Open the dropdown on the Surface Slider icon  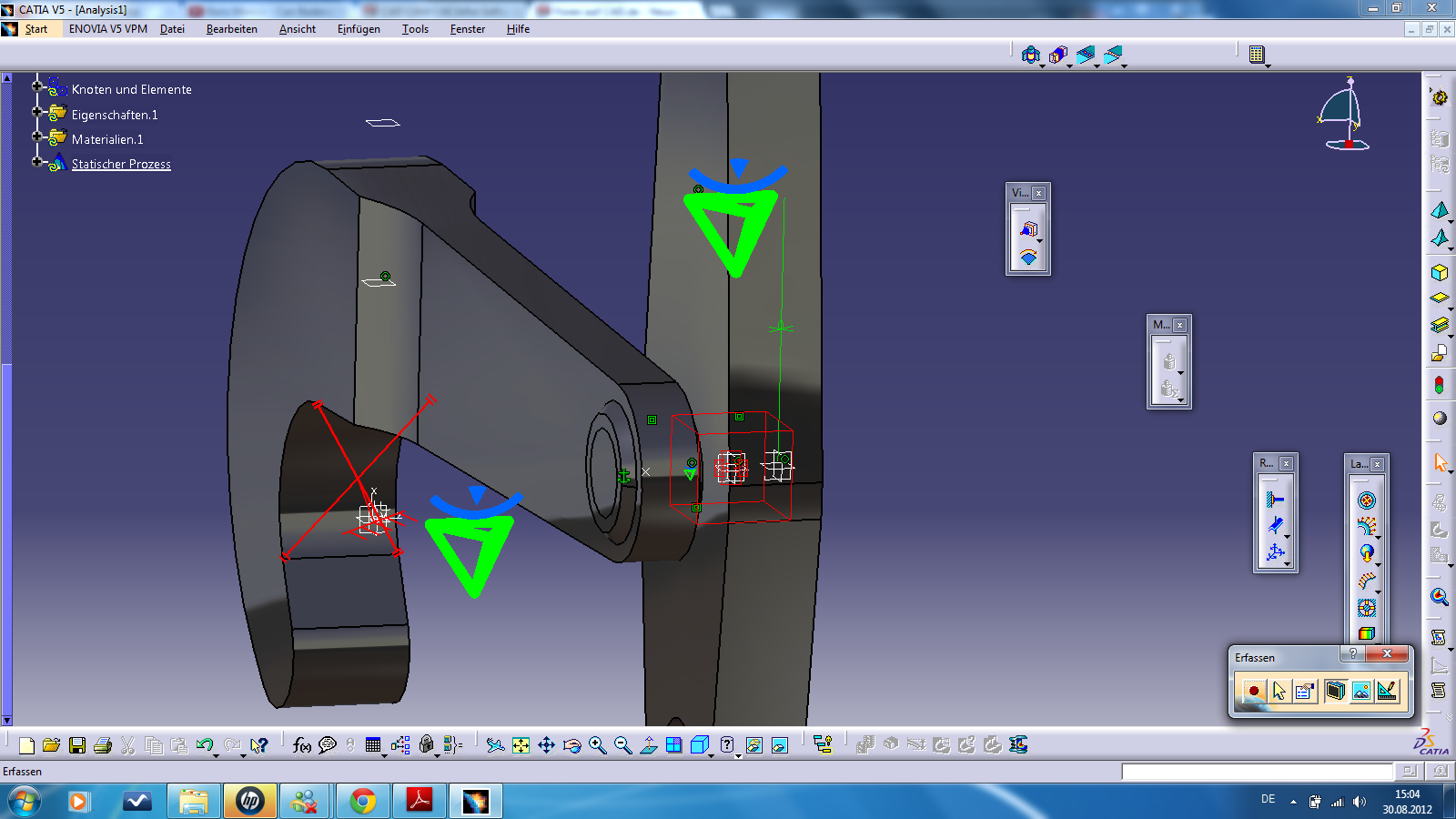1288,536
